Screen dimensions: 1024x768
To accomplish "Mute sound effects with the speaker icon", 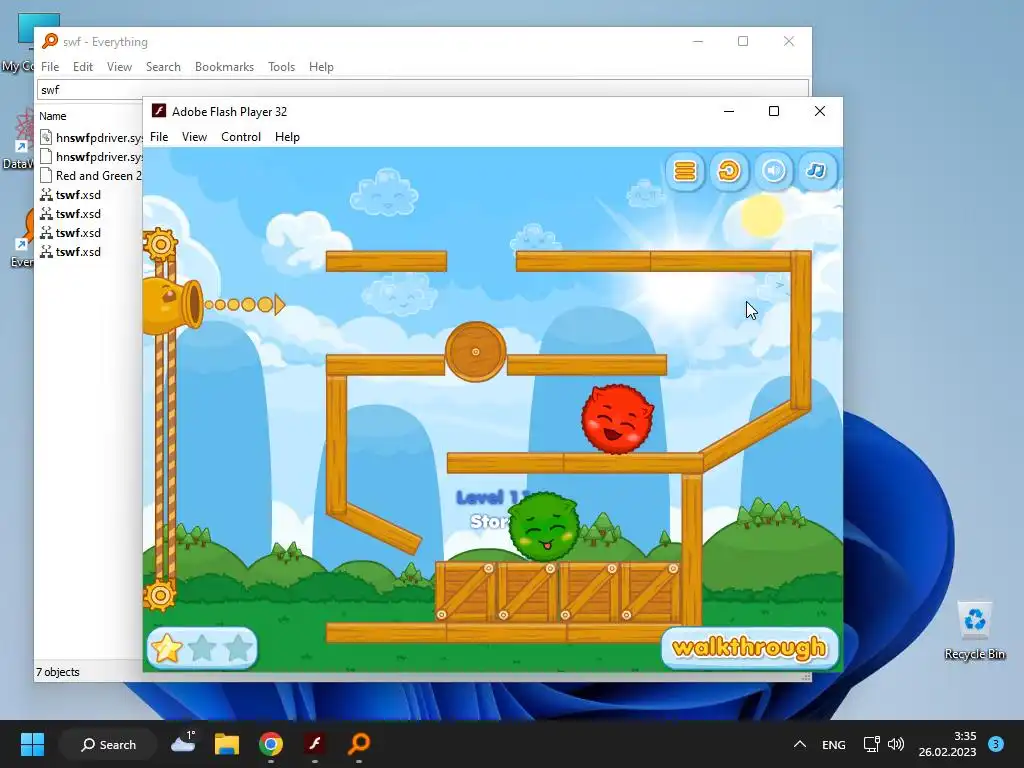I will click(773, 171).
